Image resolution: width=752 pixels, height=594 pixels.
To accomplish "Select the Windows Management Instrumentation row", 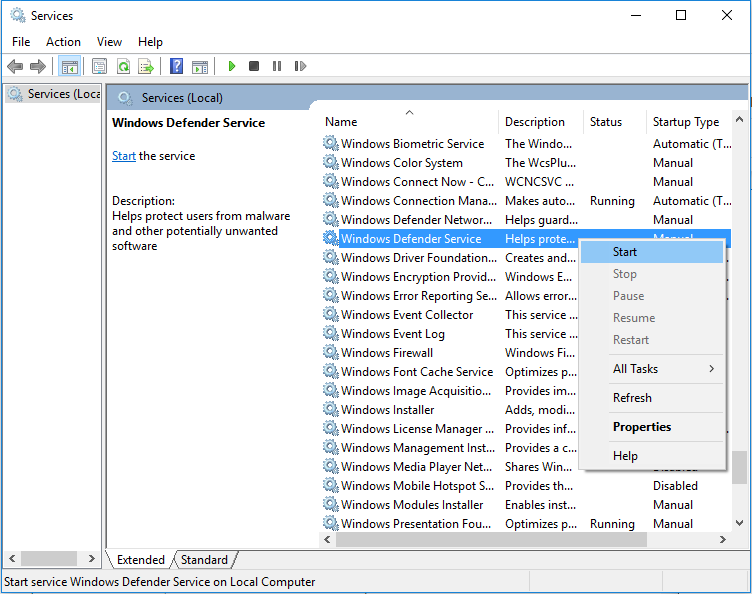I will (x=450, y=447).
